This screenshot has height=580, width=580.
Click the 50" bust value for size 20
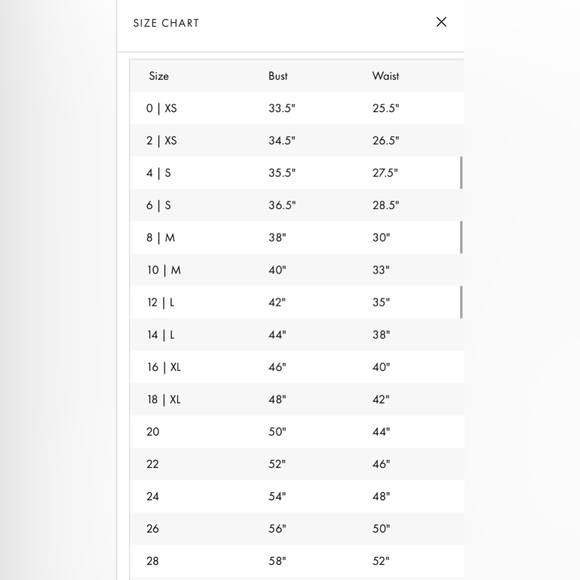point(277,432)
